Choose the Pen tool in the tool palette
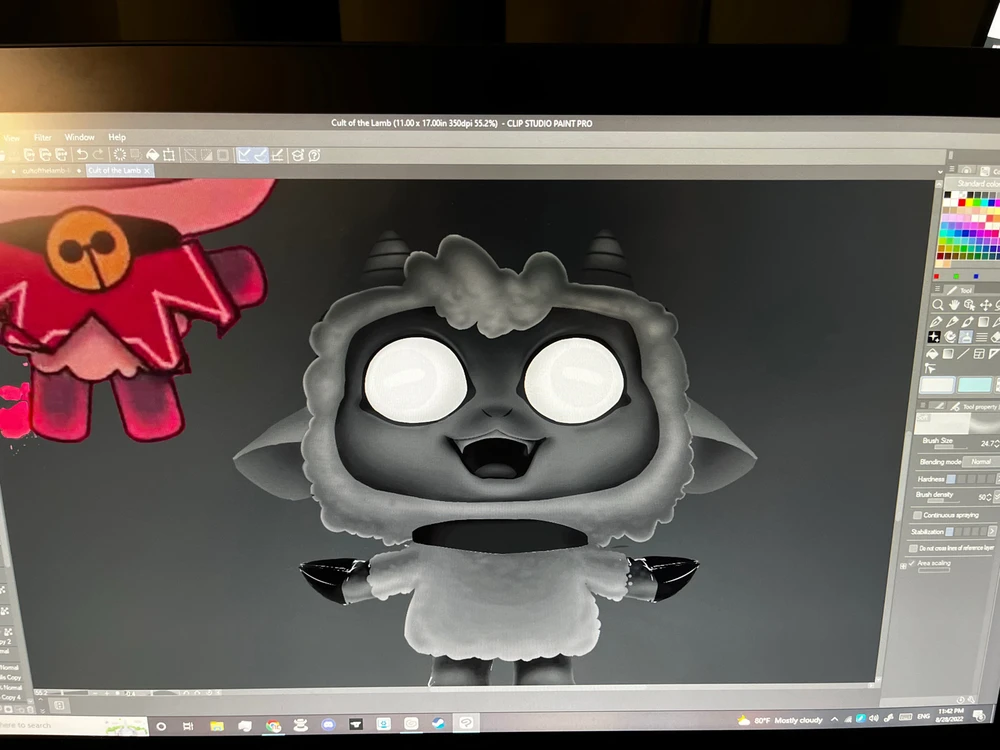Viewport: 1000px width, 750px height. click(936, 321)
